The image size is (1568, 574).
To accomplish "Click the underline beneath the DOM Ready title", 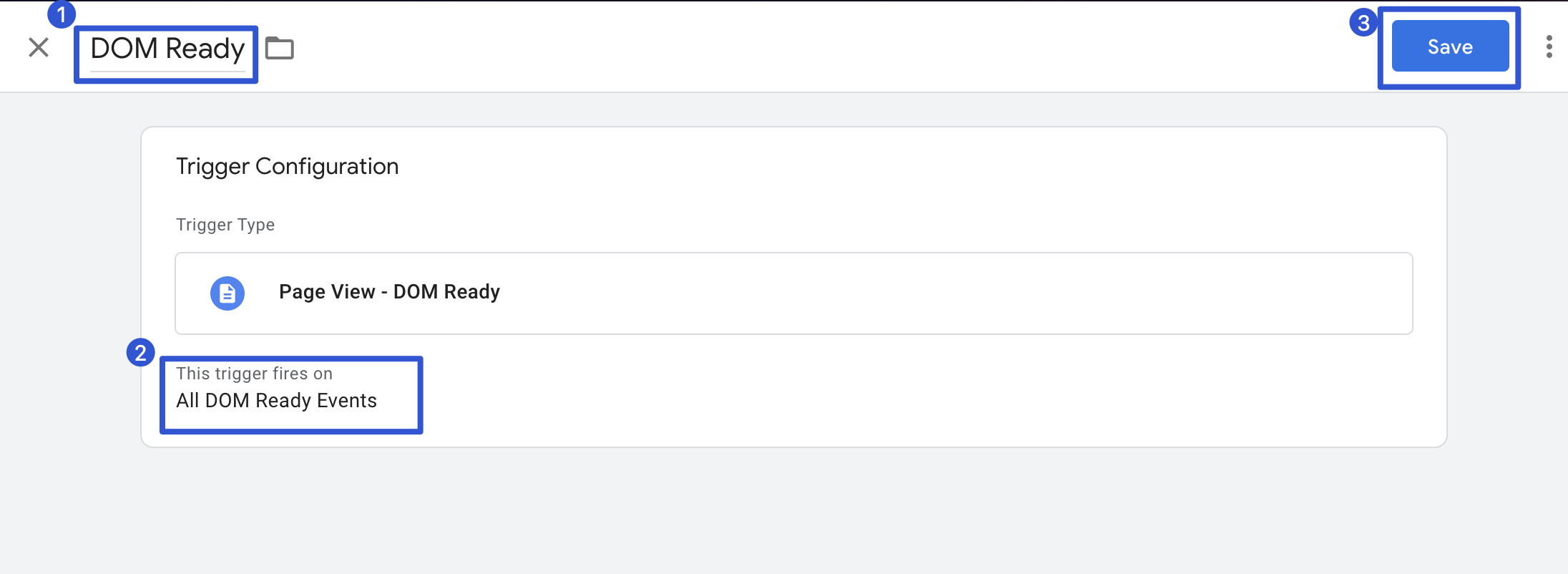I will pyautogui.click(x=167, y=72).
